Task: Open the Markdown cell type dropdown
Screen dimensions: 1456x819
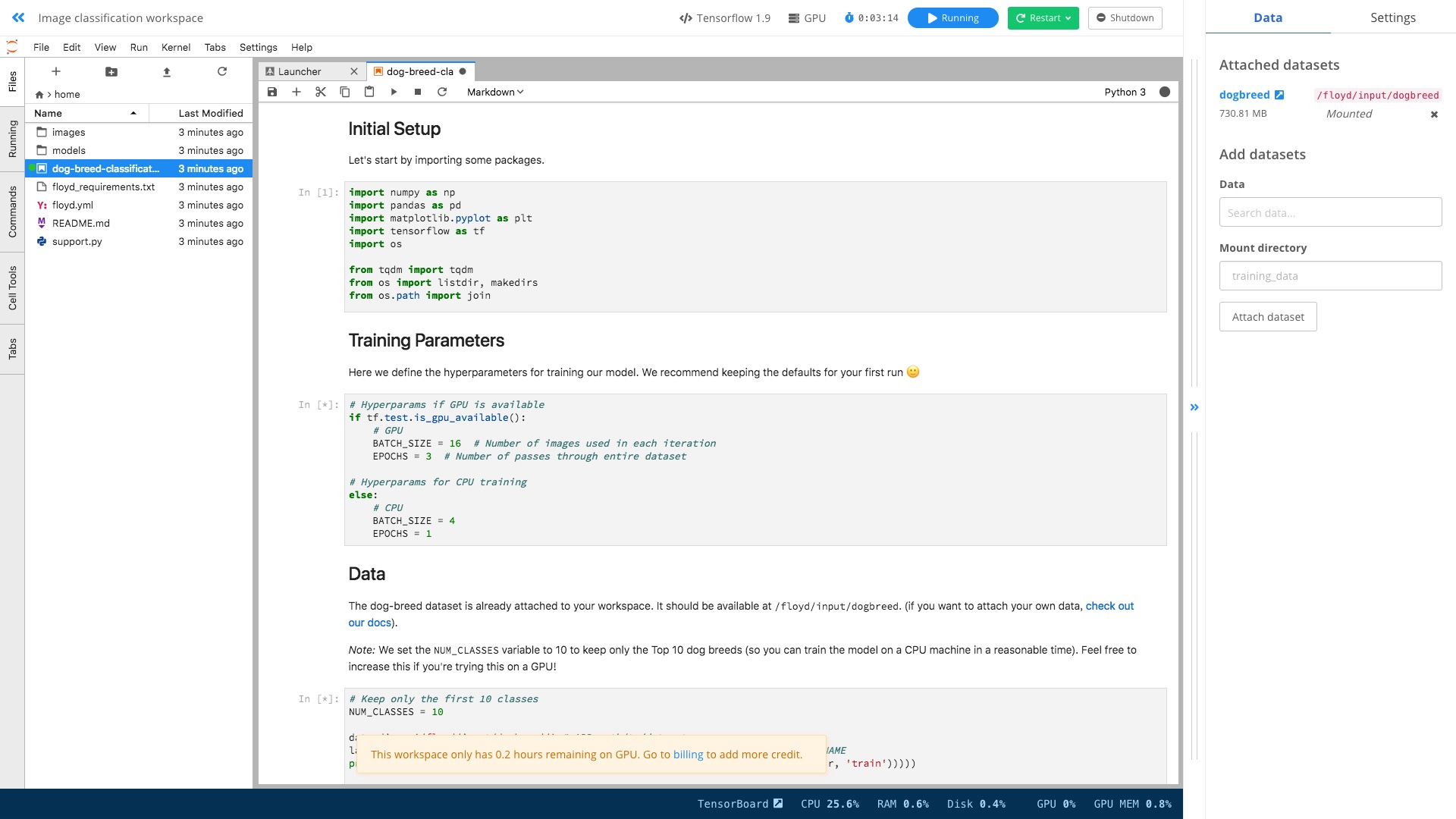Action: pyautogui.click(x=495, y=92)
